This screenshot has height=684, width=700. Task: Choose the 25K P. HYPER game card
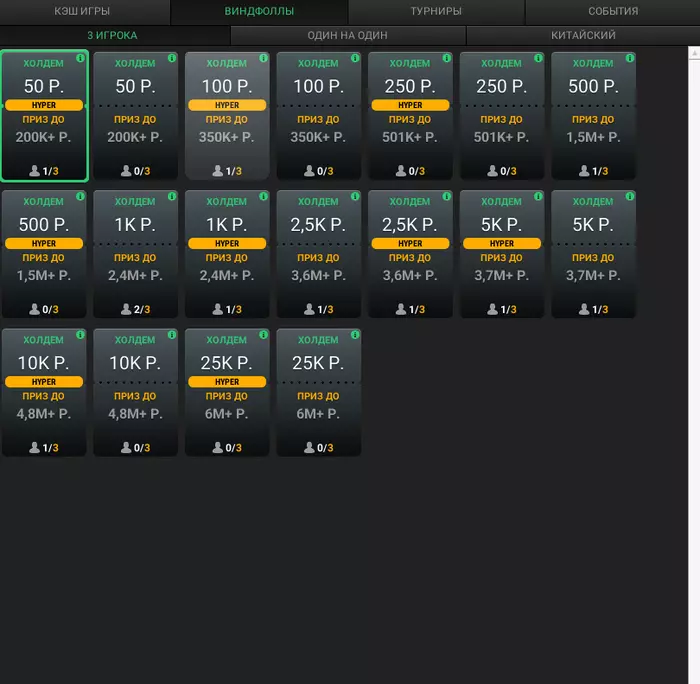tap(227, 393)
